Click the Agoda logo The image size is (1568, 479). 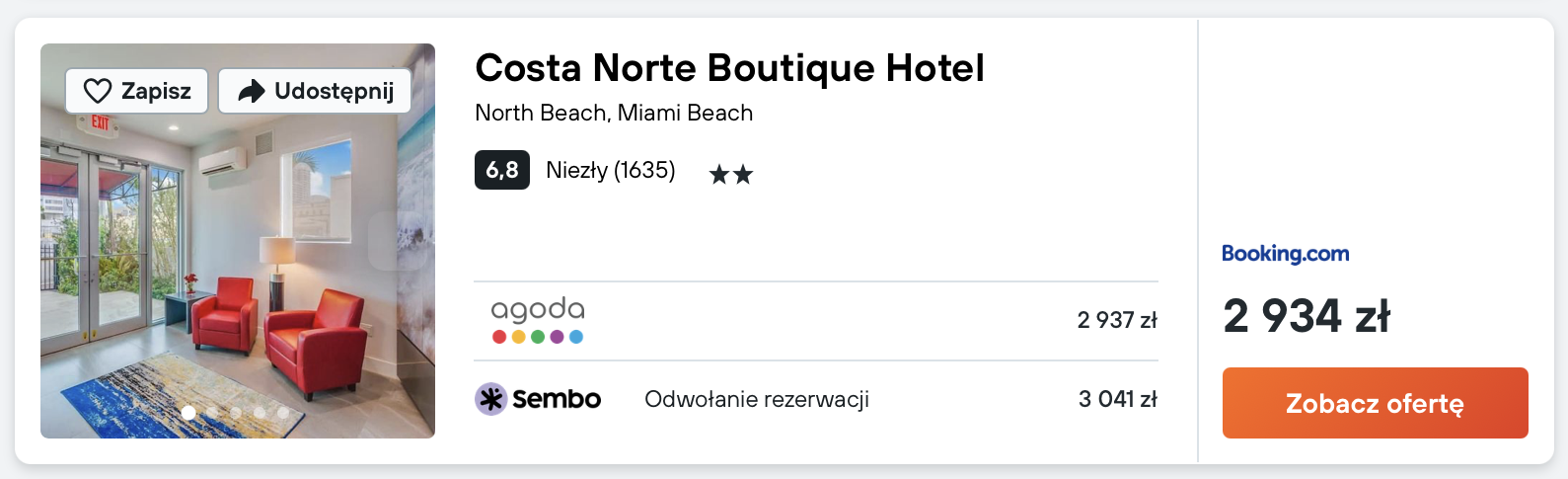(x=538, y=320)
